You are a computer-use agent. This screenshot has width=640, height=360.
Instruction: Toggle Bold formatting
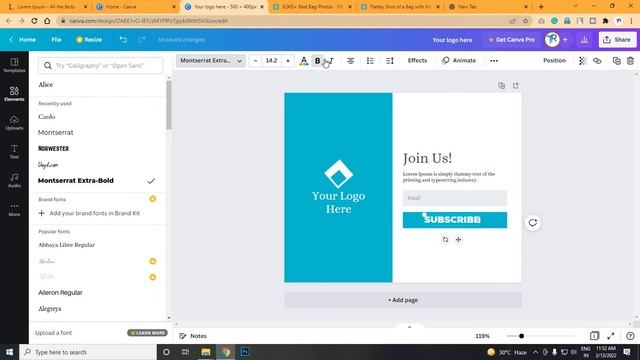tap(318, 61)
